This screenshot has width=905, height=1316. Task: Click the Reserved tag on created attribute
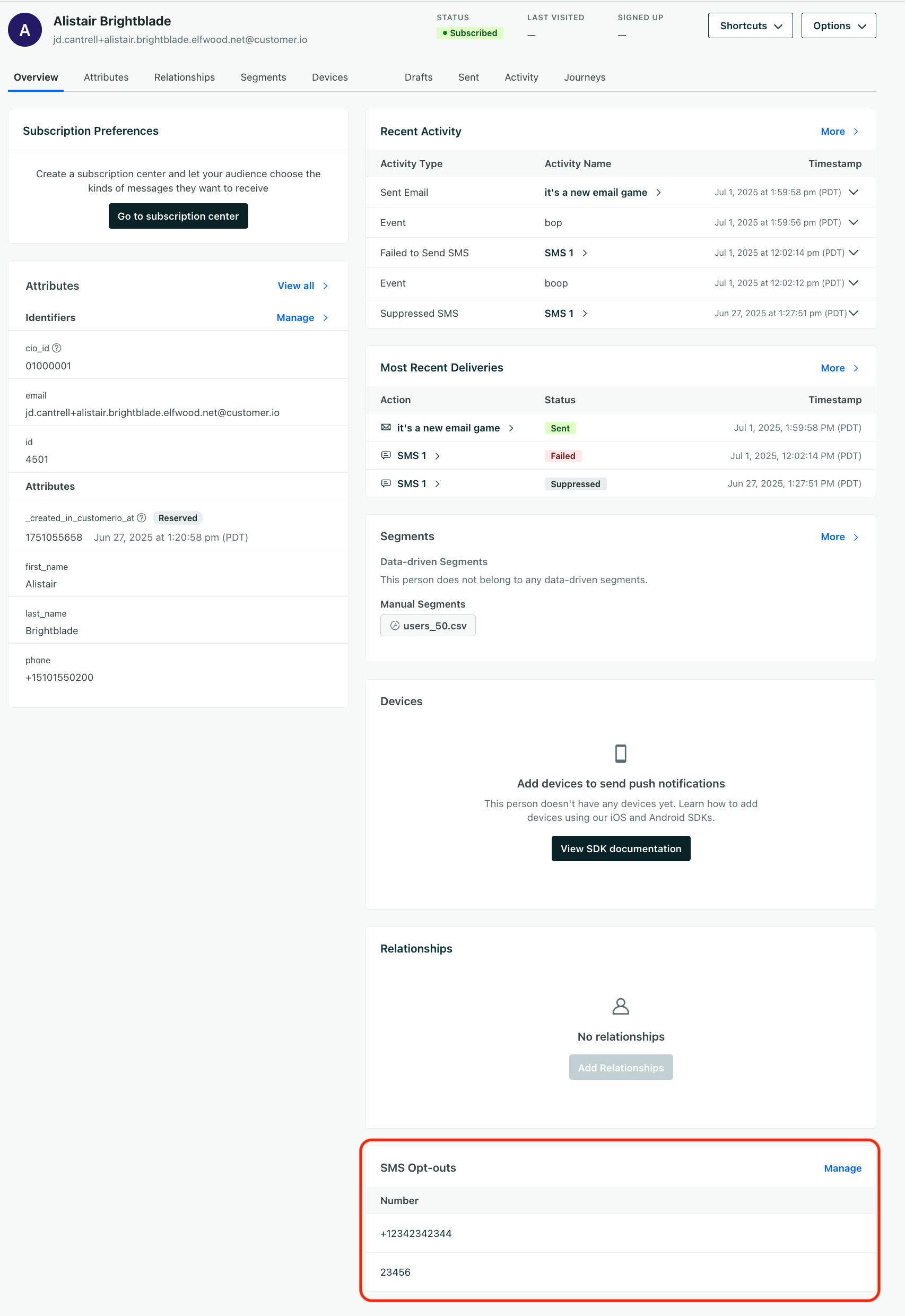[178, 518]
